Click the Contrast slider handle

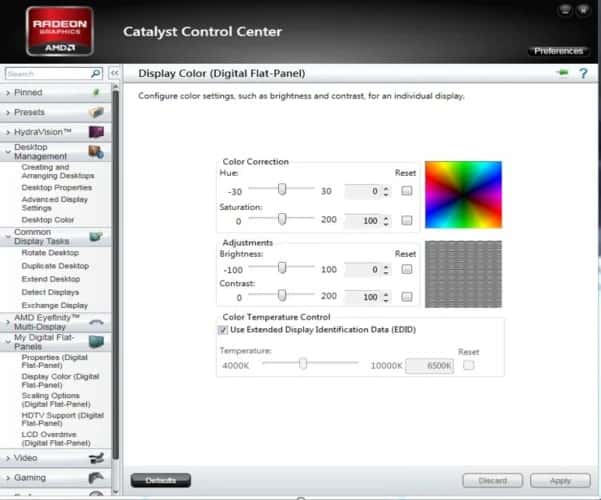point(282,295)
